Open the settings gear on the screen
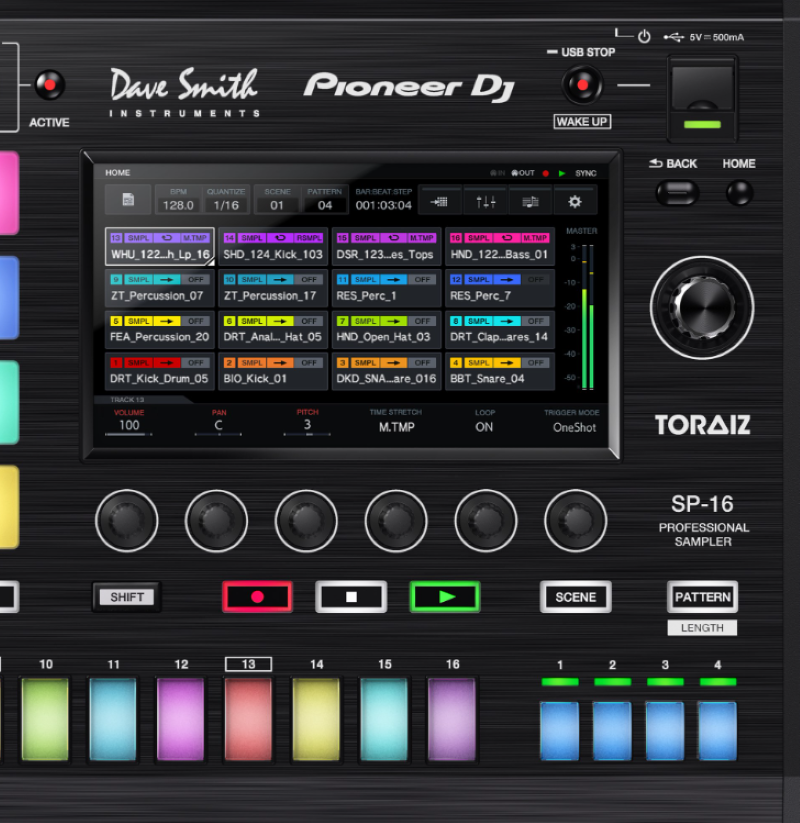 click(575, 202)
